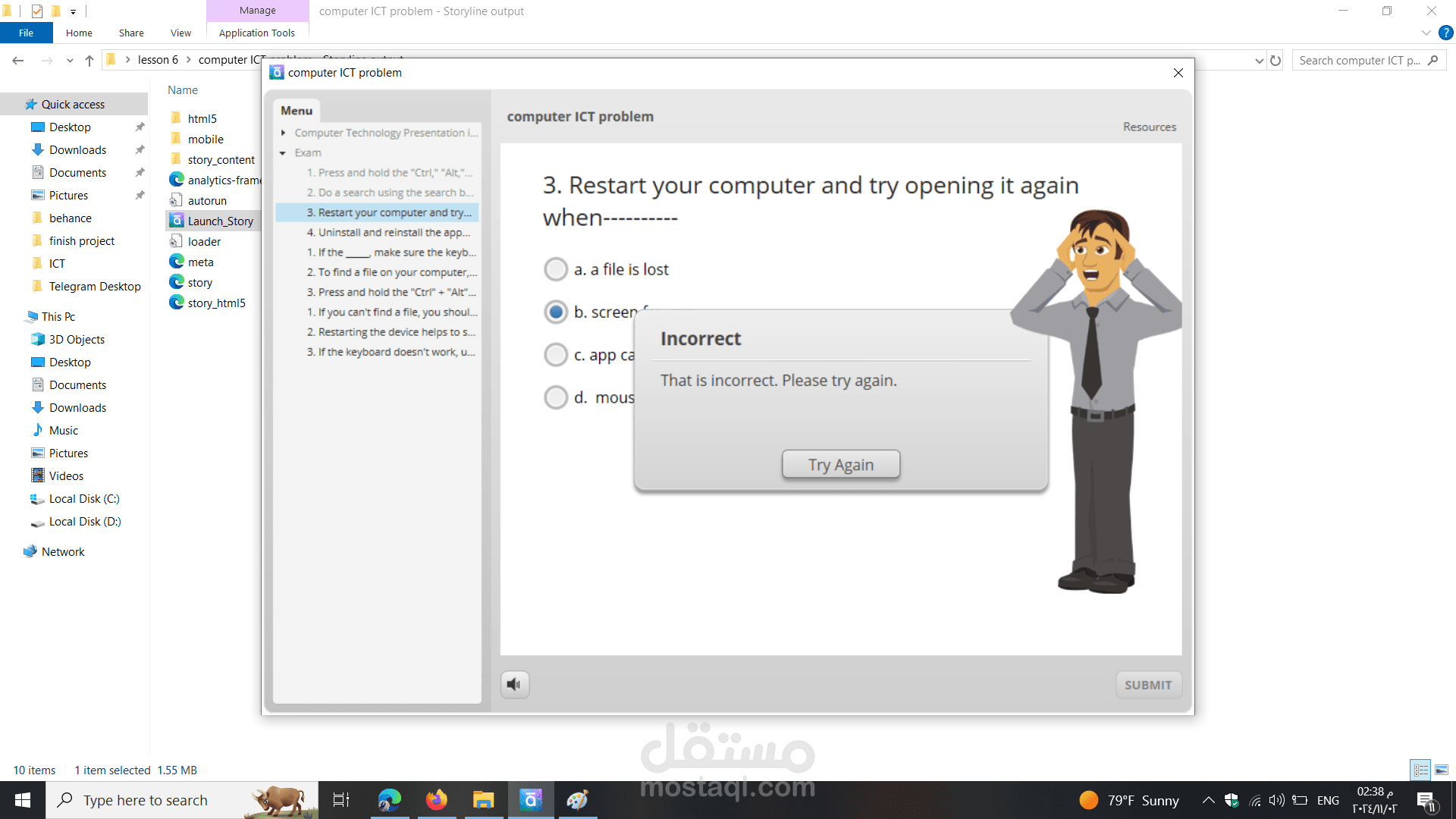Screen dimensions: 1456x819
Task: Mute audio with the speaker volume icon
Action: coord(514,685)
